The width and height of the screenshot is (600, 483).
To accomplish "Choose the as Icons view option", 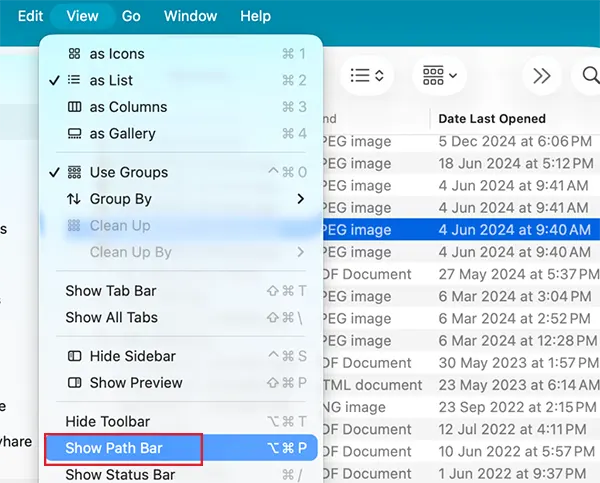I will click(181, 54).
